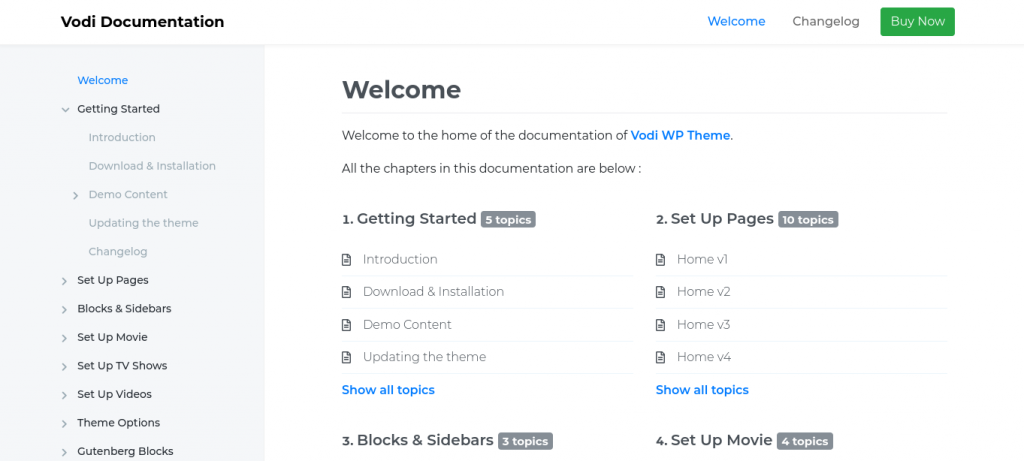Open Changelog in the top navigation
The height and width of the screenshot is (461, 1024).
(825, 22)
